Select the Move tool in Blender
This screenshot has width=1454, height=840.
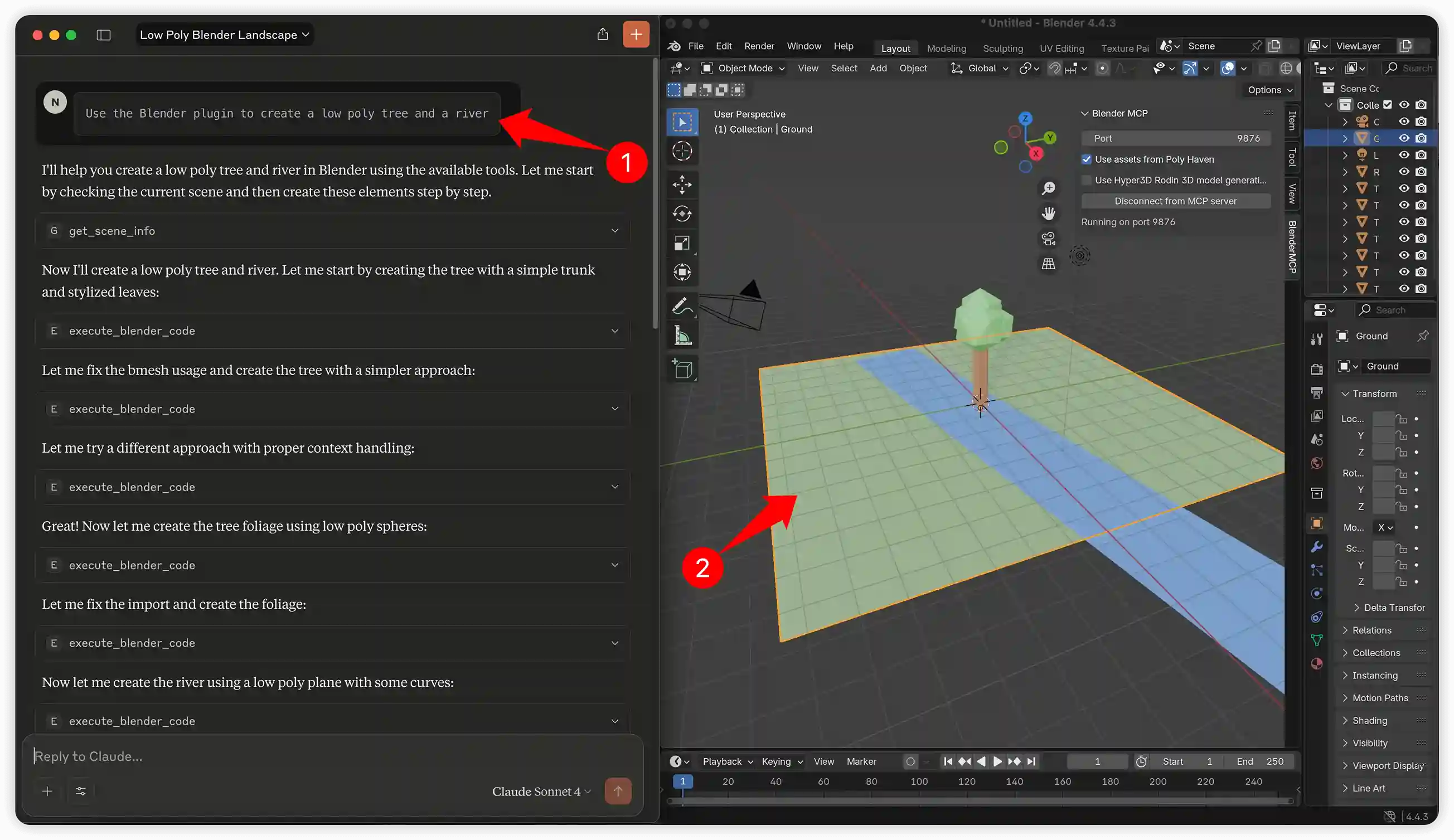[682, 185]
